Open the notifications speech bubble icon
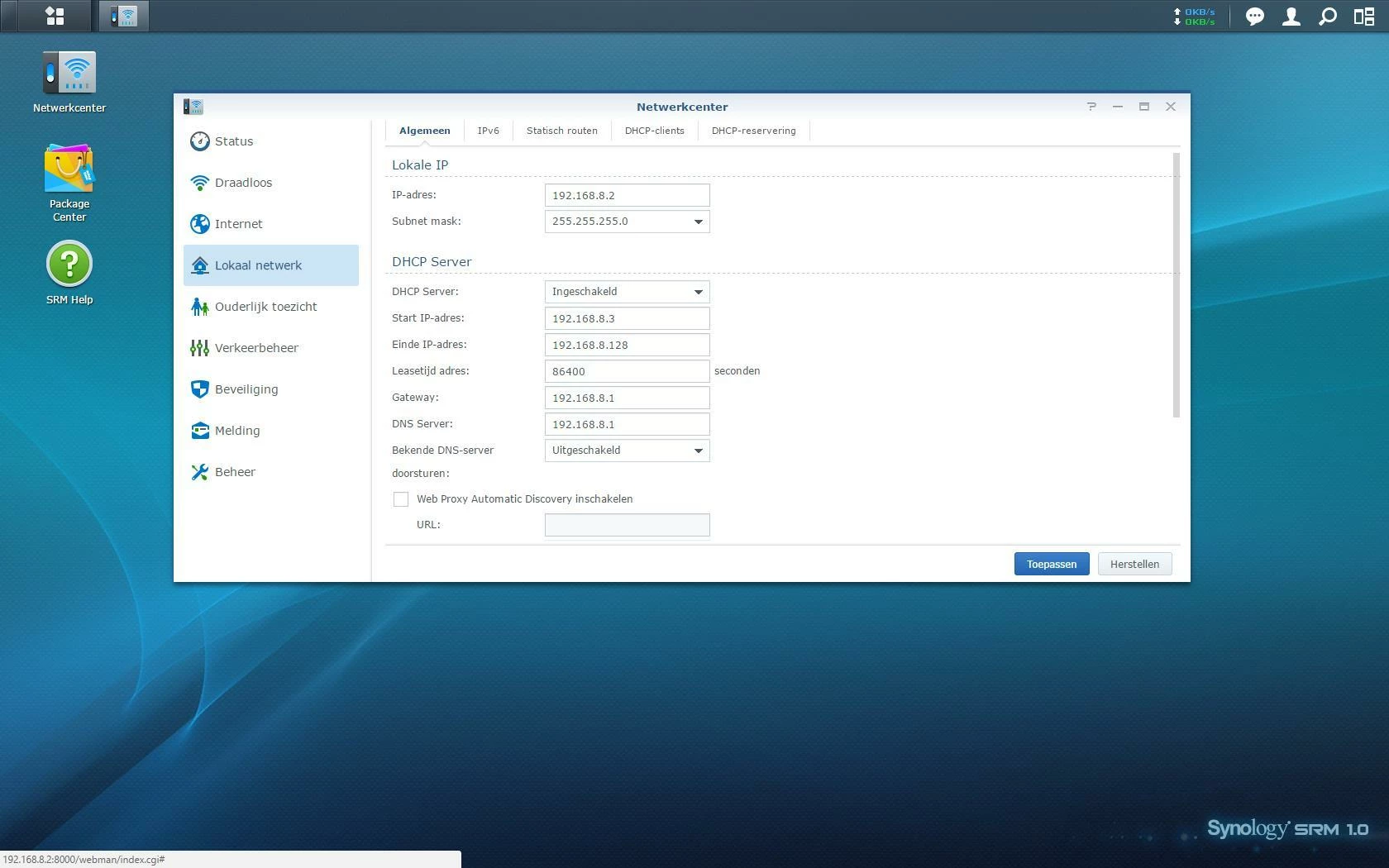 (x=1254, y=17)
